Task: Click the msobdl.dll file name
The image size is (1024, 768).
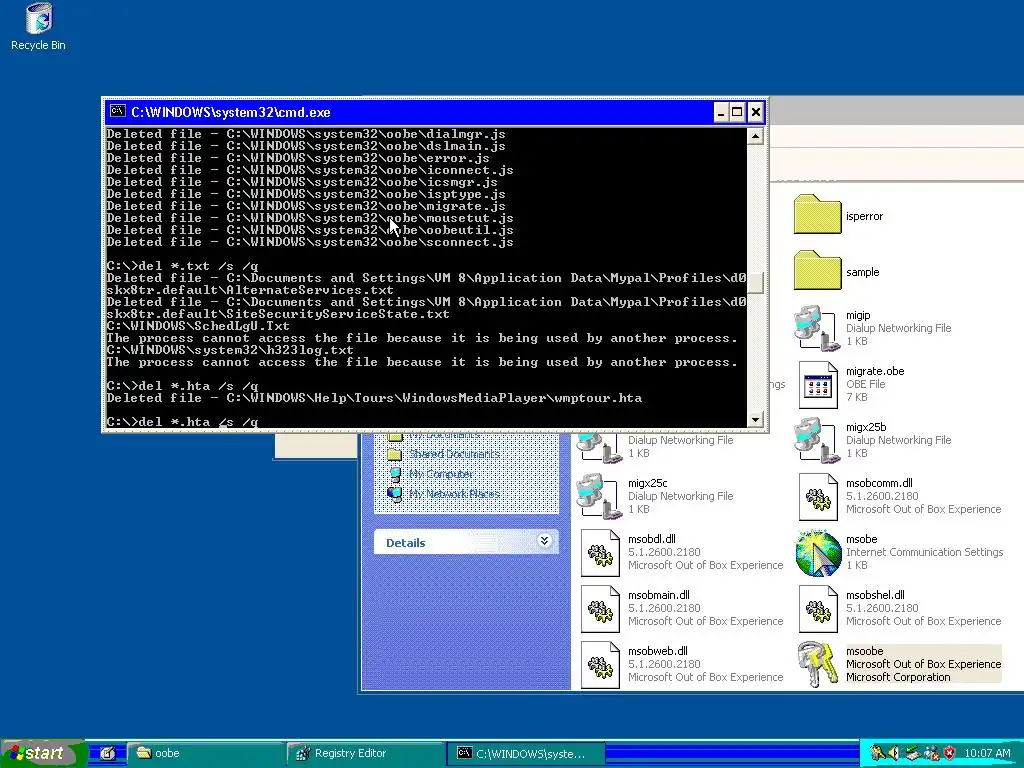Action: click(651, 539)
